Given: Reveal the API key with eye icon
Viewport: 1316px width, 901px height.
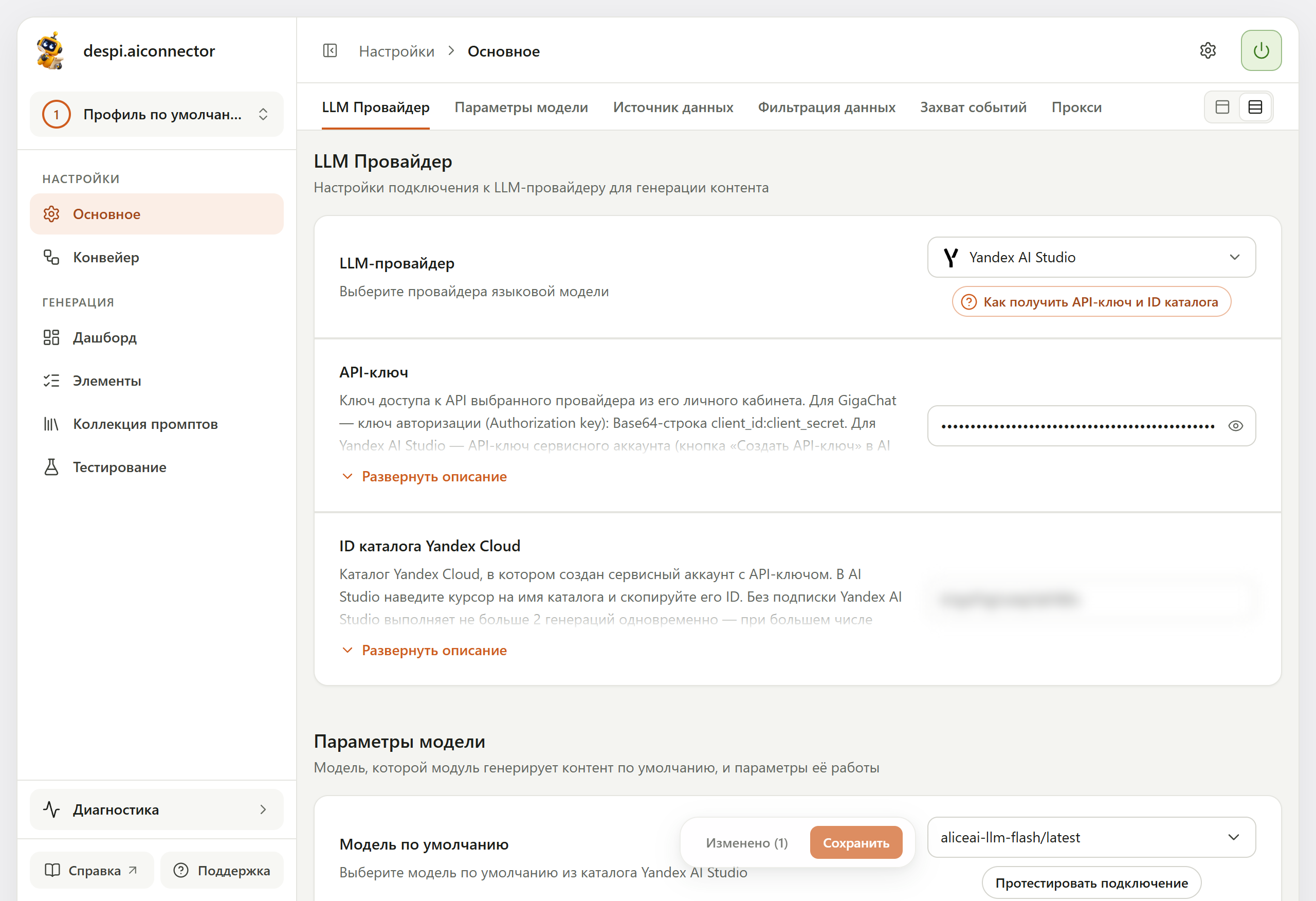Looking at the screenshot, I should 1236,426.
